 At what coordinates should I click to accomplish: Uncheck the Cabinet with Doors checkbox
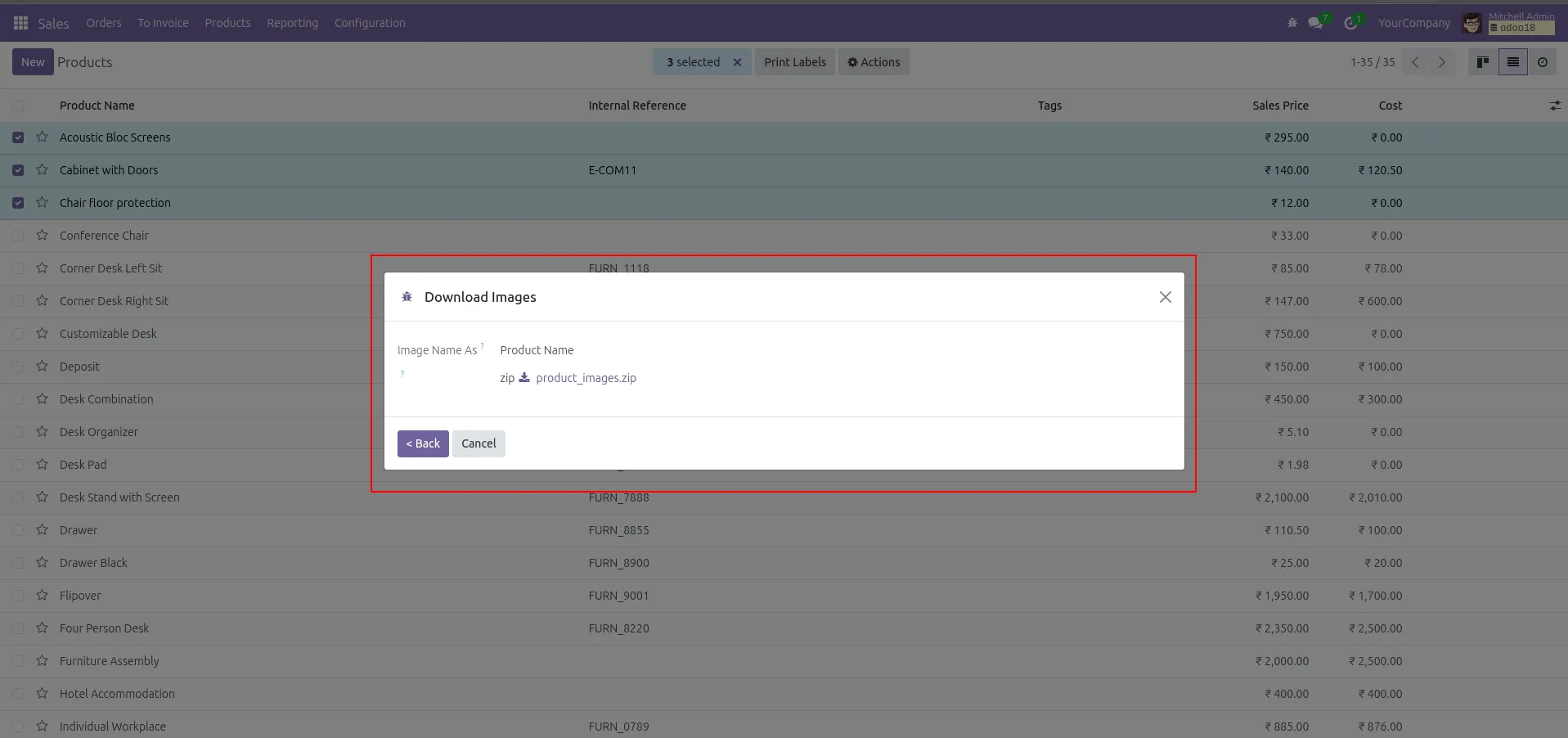[x=18, y=170]
